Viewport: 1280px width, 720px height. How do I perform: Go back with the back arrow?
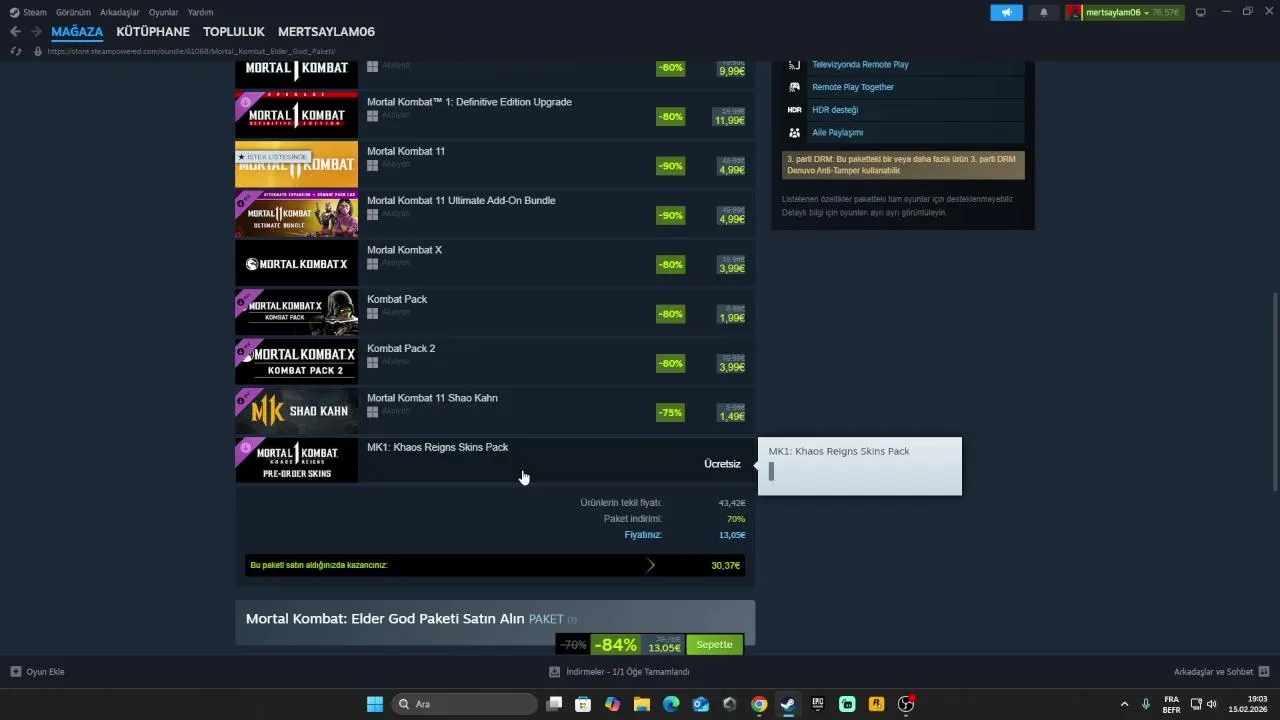click(x=15, y=32)
